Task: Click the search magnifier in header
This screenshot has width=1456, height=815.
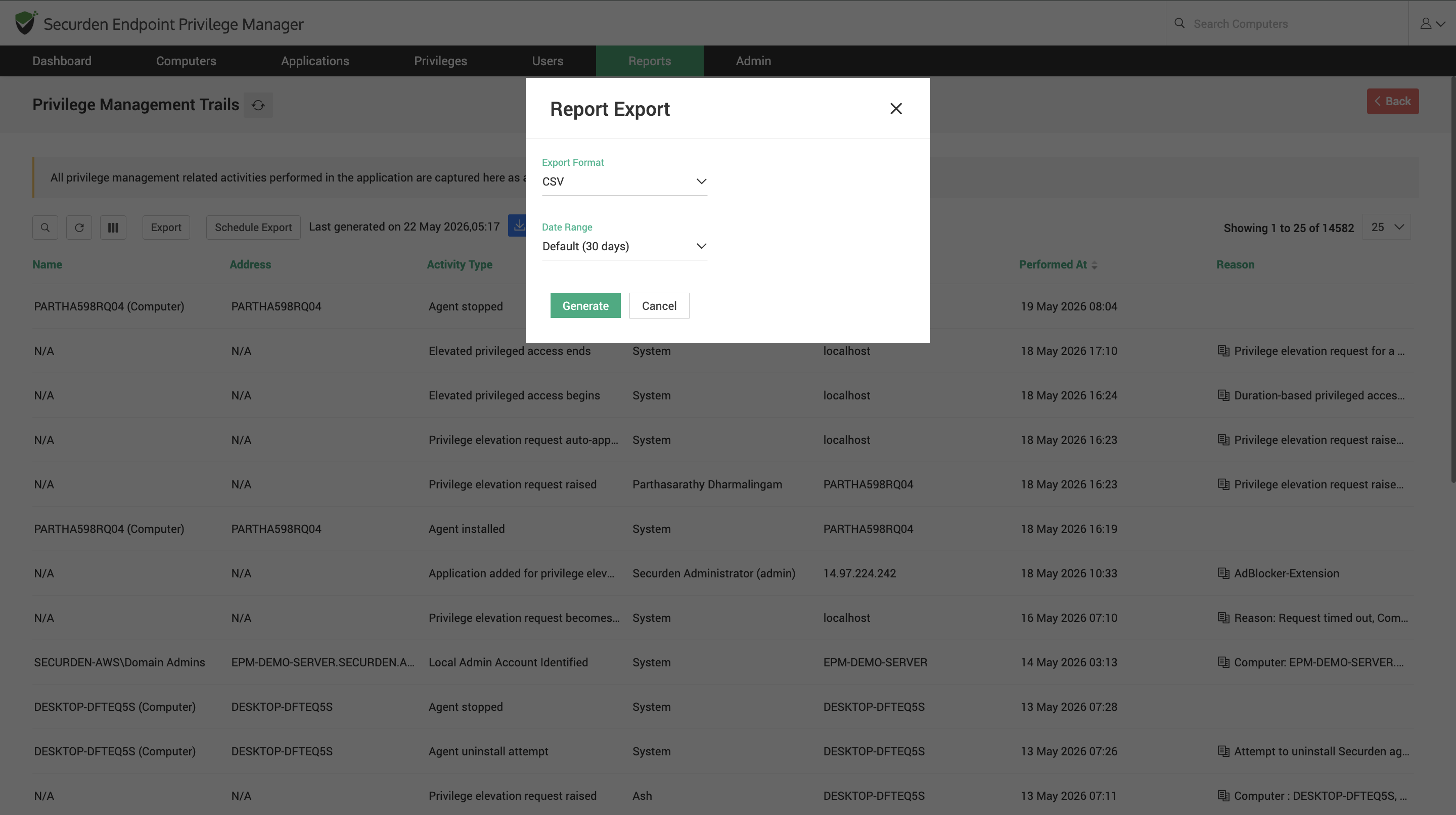Action: pos(1179,23)
